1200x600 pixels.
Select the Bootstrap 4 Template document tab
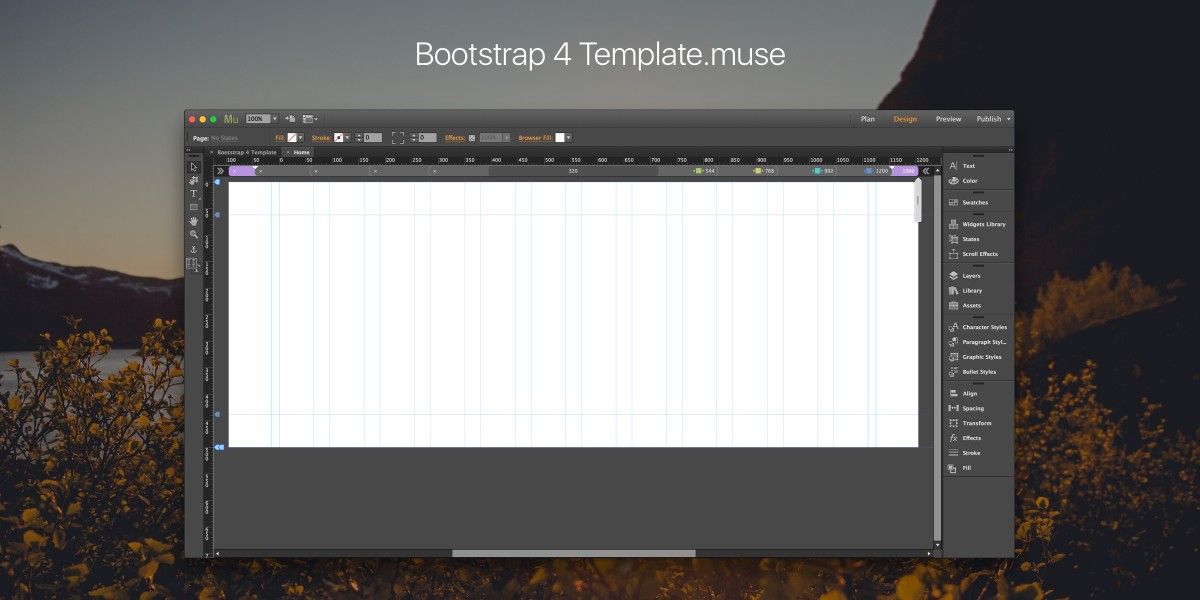pyautogui.click(x=247, y=152)
